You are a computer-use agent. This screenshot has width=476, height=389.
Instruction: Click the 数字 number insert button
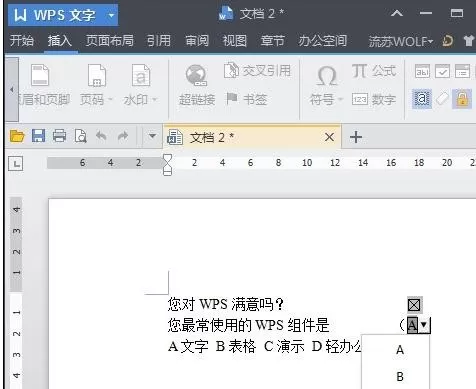point(374,99)
